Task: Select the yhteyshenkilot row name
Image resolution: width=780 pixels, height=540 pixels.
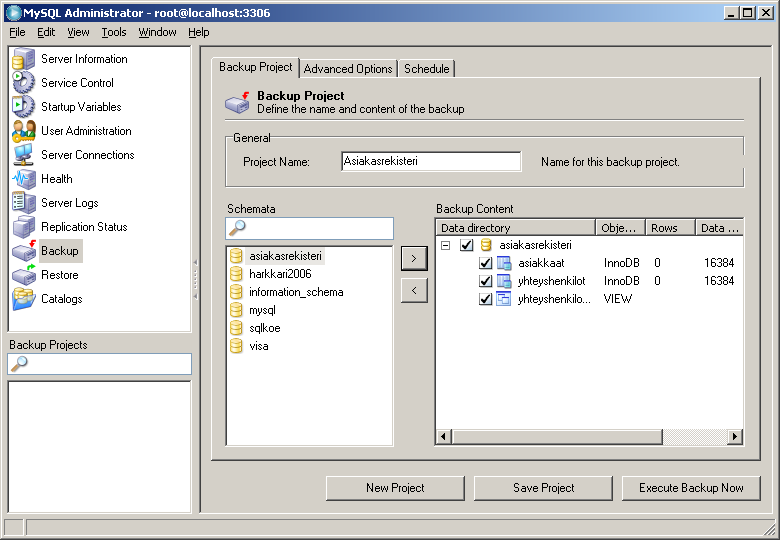Action: [552, 281]
